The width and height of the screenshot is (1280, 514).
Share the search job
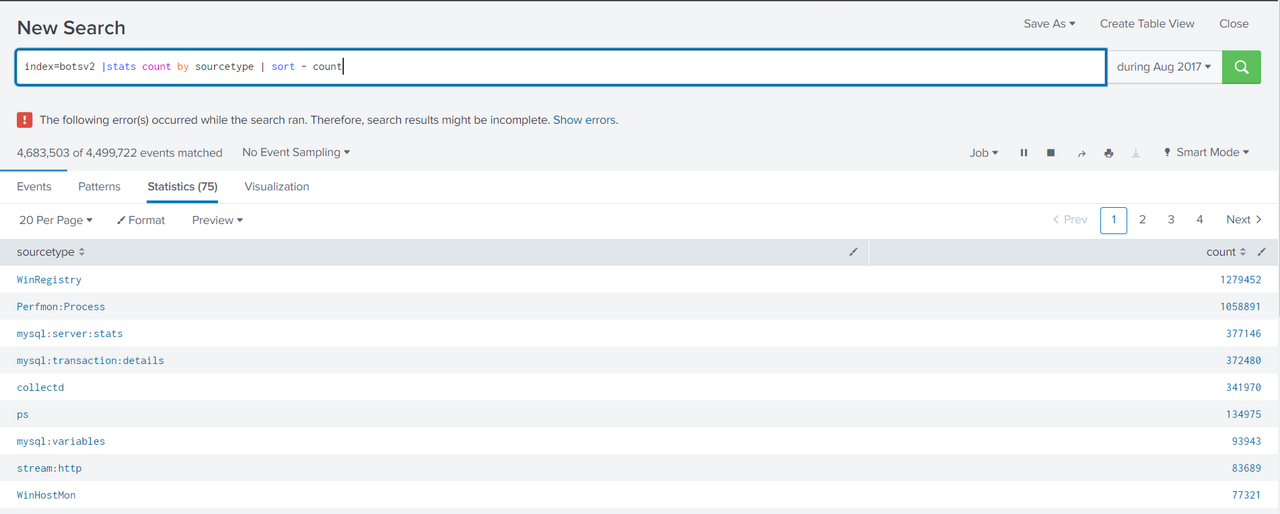tap(1081, 153)
